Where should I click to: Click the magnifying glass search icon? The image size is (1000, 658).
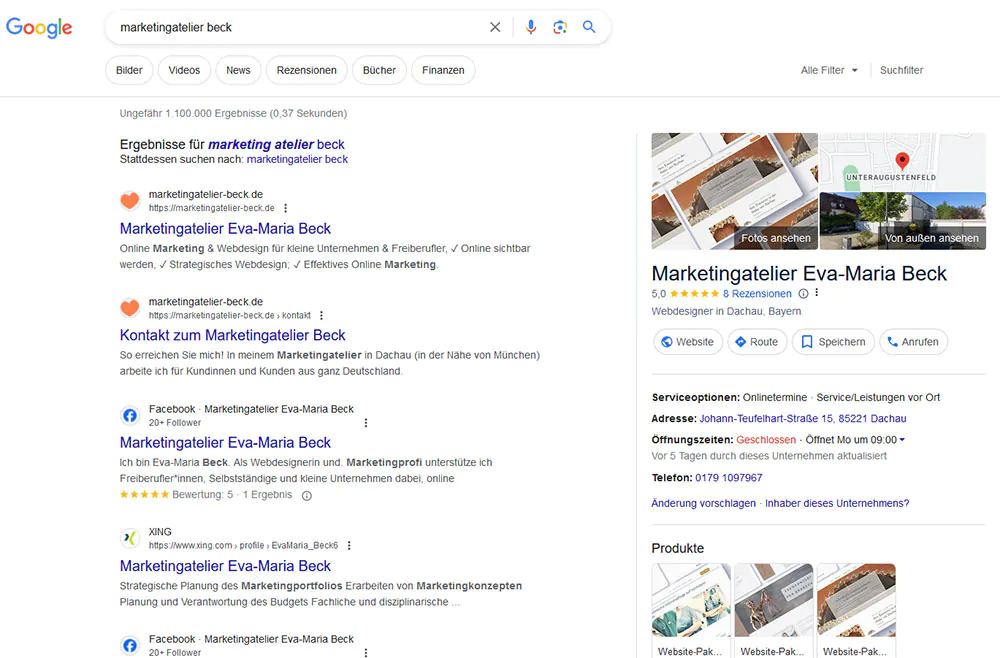[589, 27]
